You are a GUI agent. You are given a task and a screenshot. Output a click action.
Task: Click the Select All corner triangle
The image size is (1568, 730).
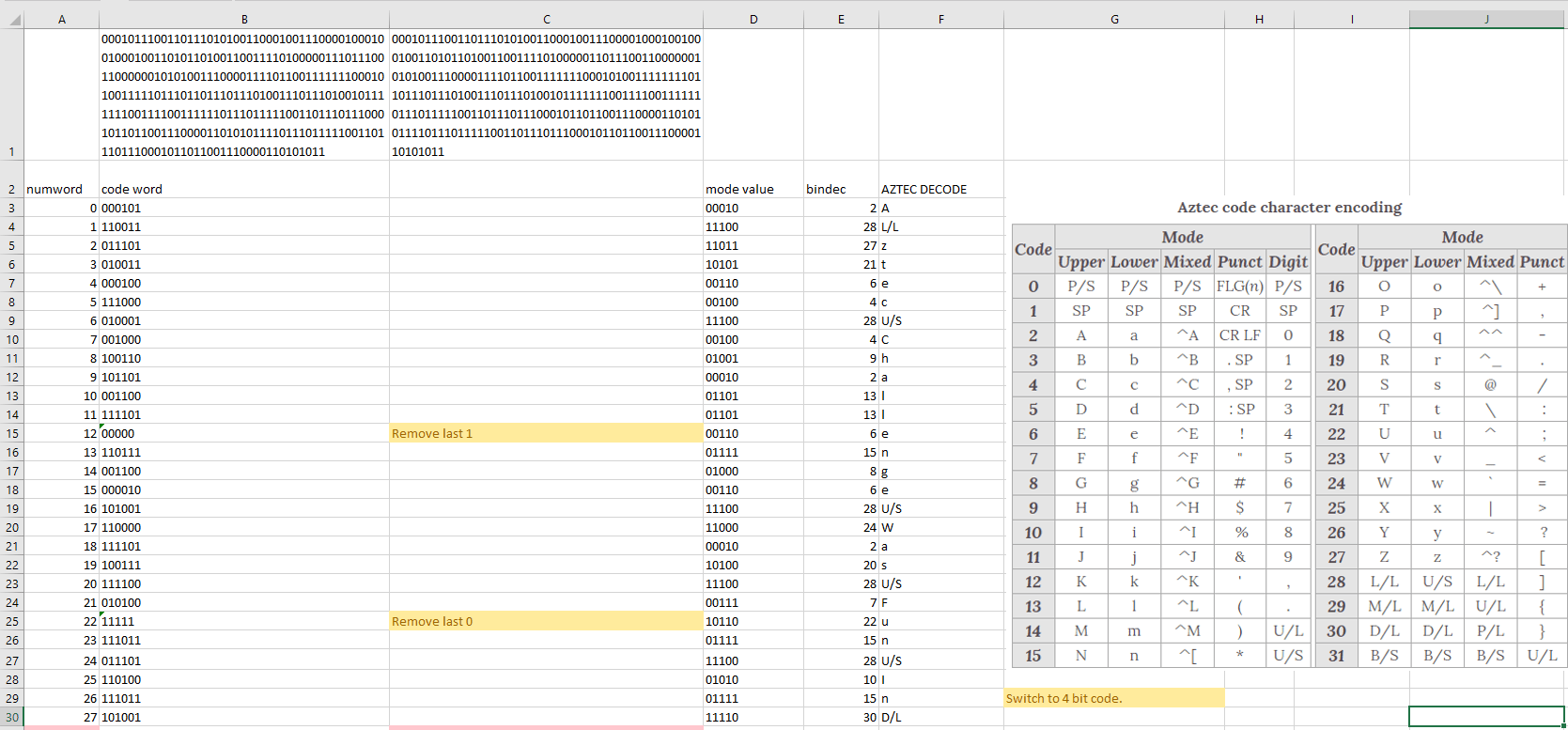[x=13, y=20]
